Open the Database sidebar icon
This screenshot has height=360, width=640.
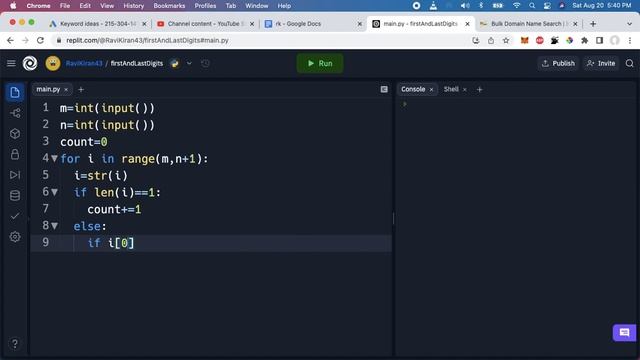(x=15, y=196)
